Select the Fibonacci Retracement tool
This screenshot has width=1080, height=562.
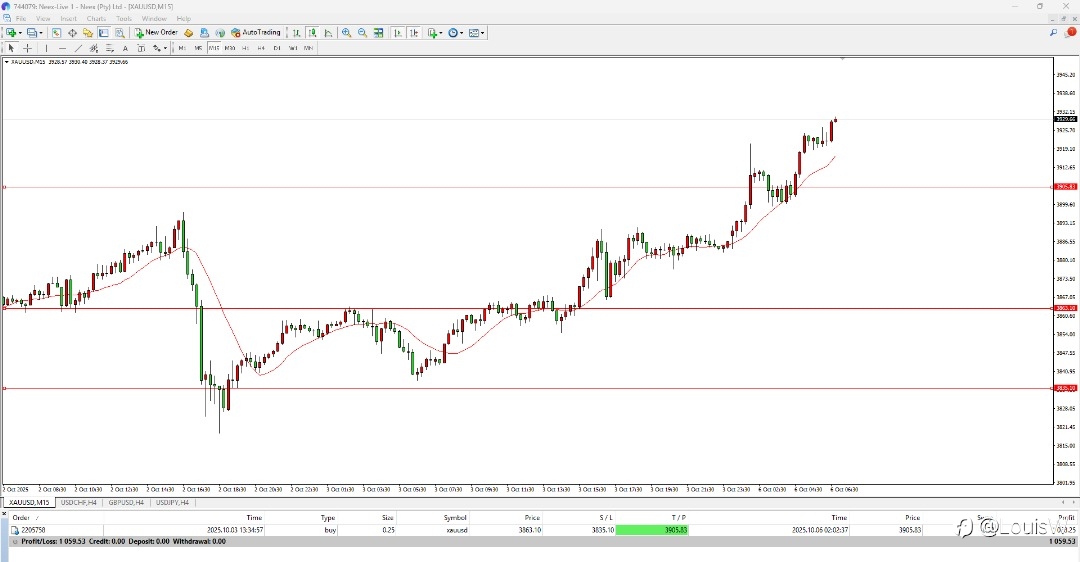coord(110,48)
